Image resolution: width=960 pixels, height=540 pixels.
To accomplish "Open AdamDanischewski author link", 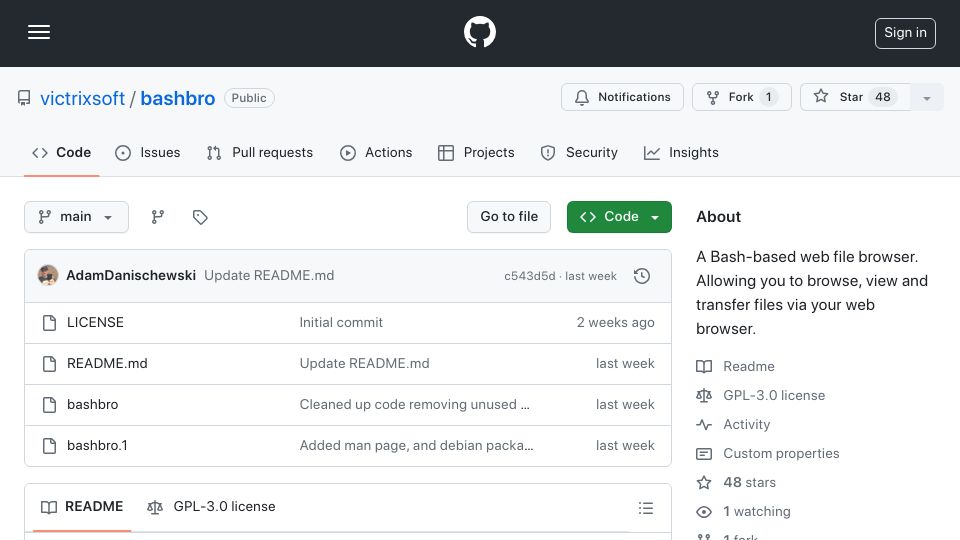I will 131,276.
